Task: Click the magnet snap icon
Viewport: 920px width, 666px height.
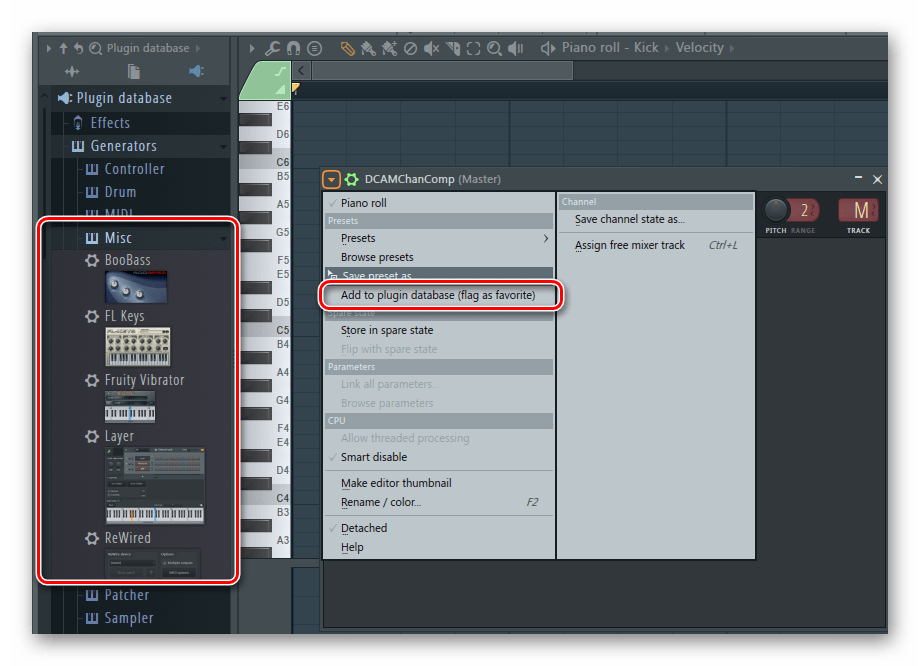Action: [x=293, y=48]
